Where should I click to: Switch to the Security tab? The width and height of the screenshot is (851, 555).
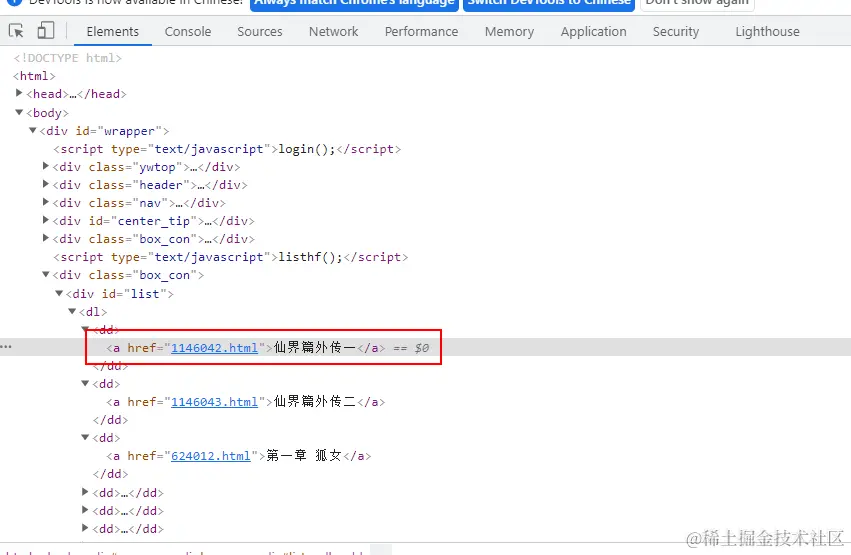coord(676,31)
